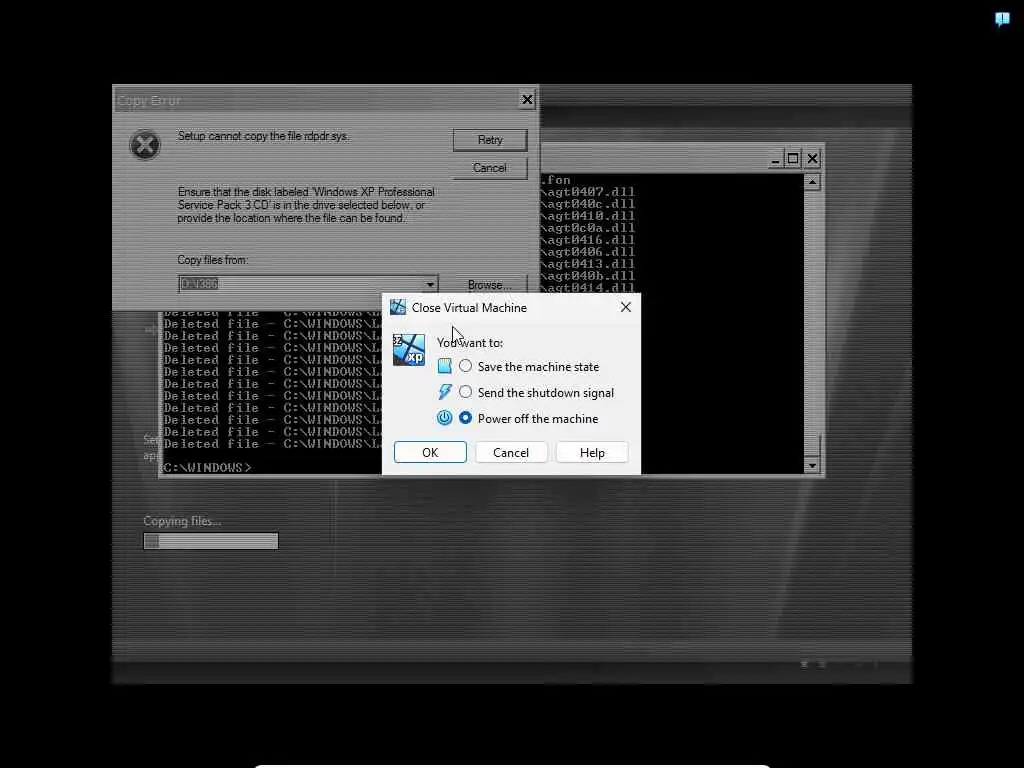The image size is (1024, 768).
Task: Close the Copy Error dialog
Action: [x=527, y=100]
